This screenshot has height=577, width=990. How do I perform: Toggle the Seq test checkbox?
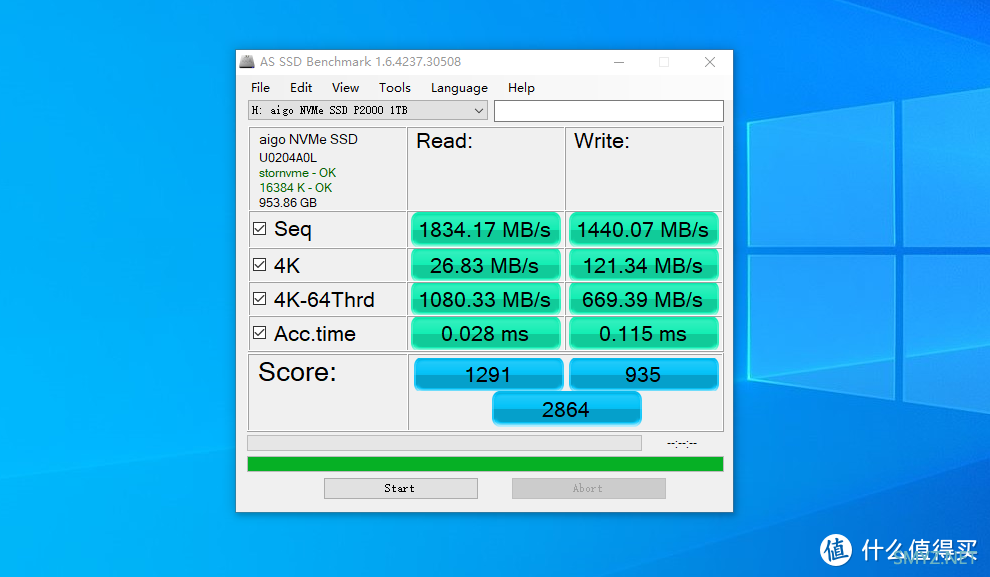click(259, 229)
